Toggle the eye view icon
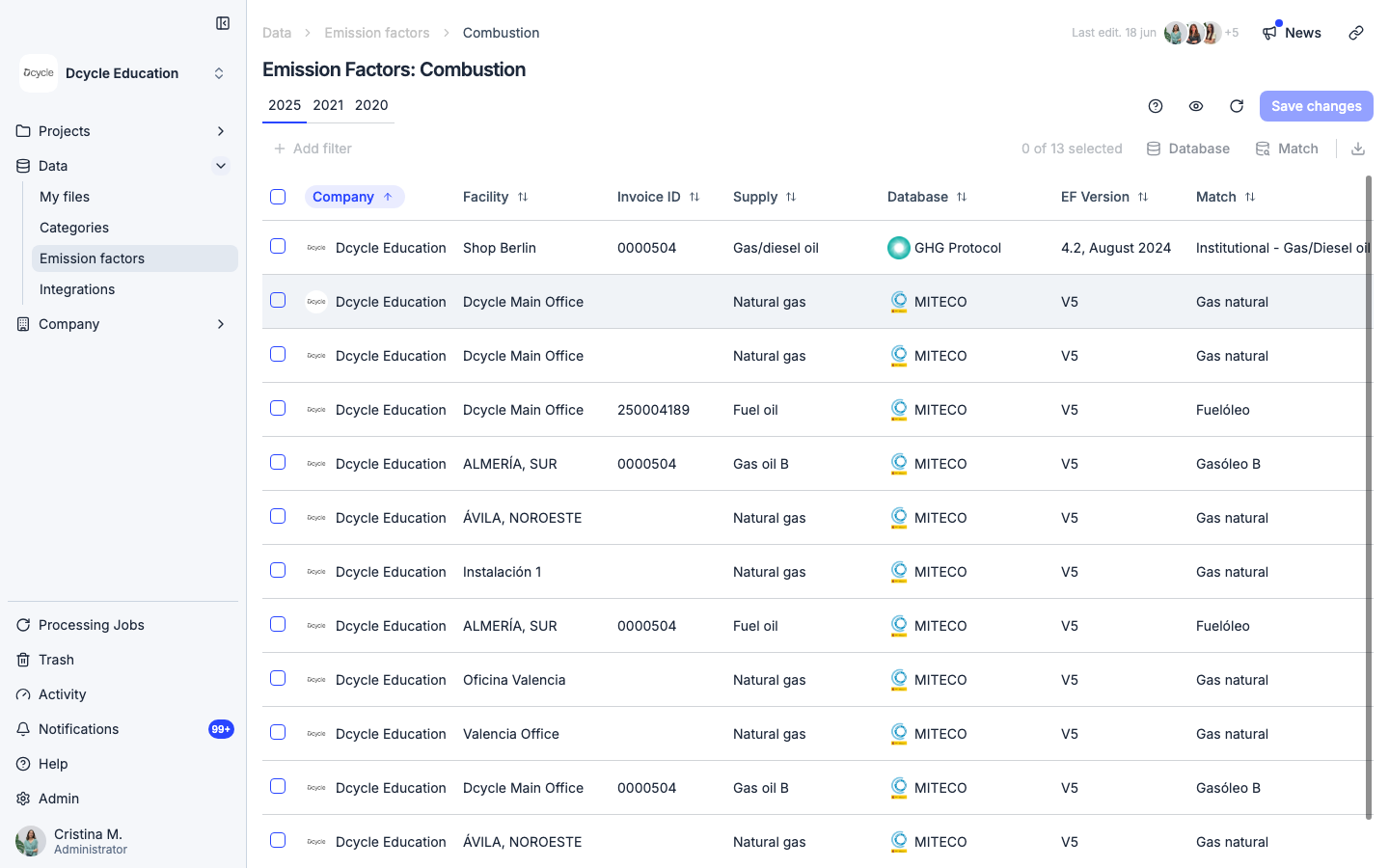Image resolution: width=1389 pixels, height=868 pixels. (1196, 106)
